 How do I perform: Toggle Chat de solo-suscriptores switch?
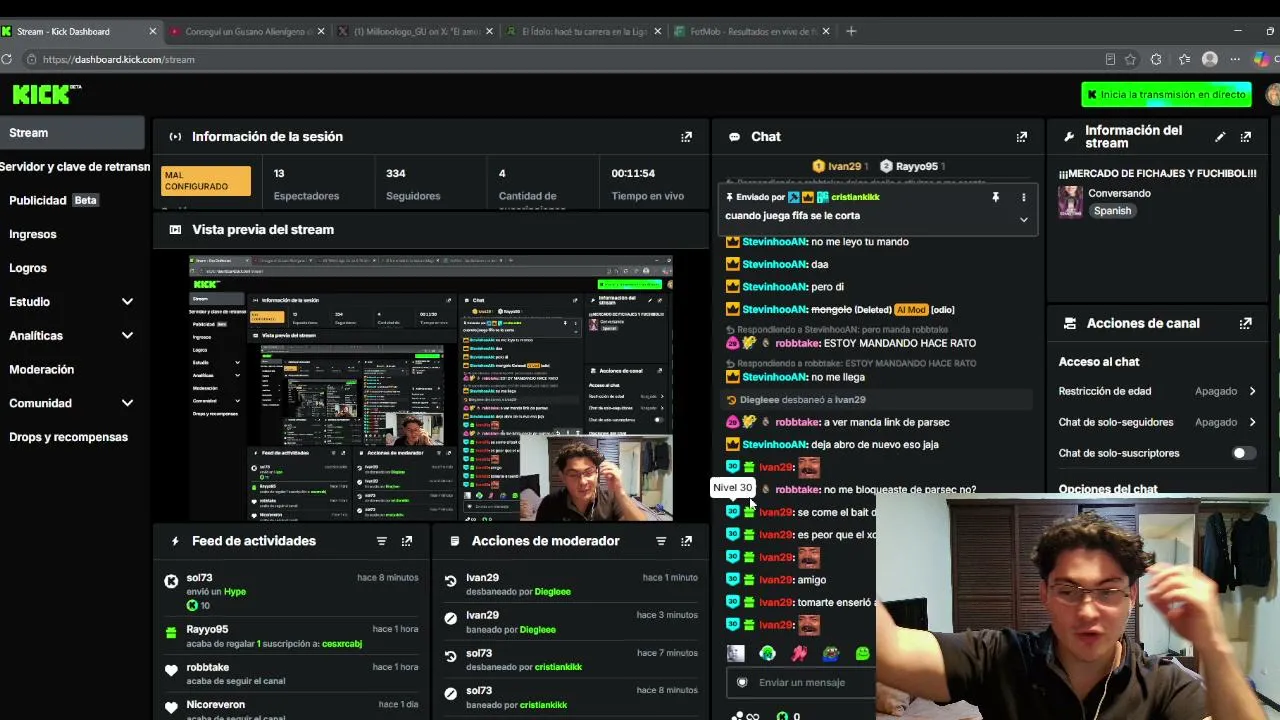click(1244, 453)
